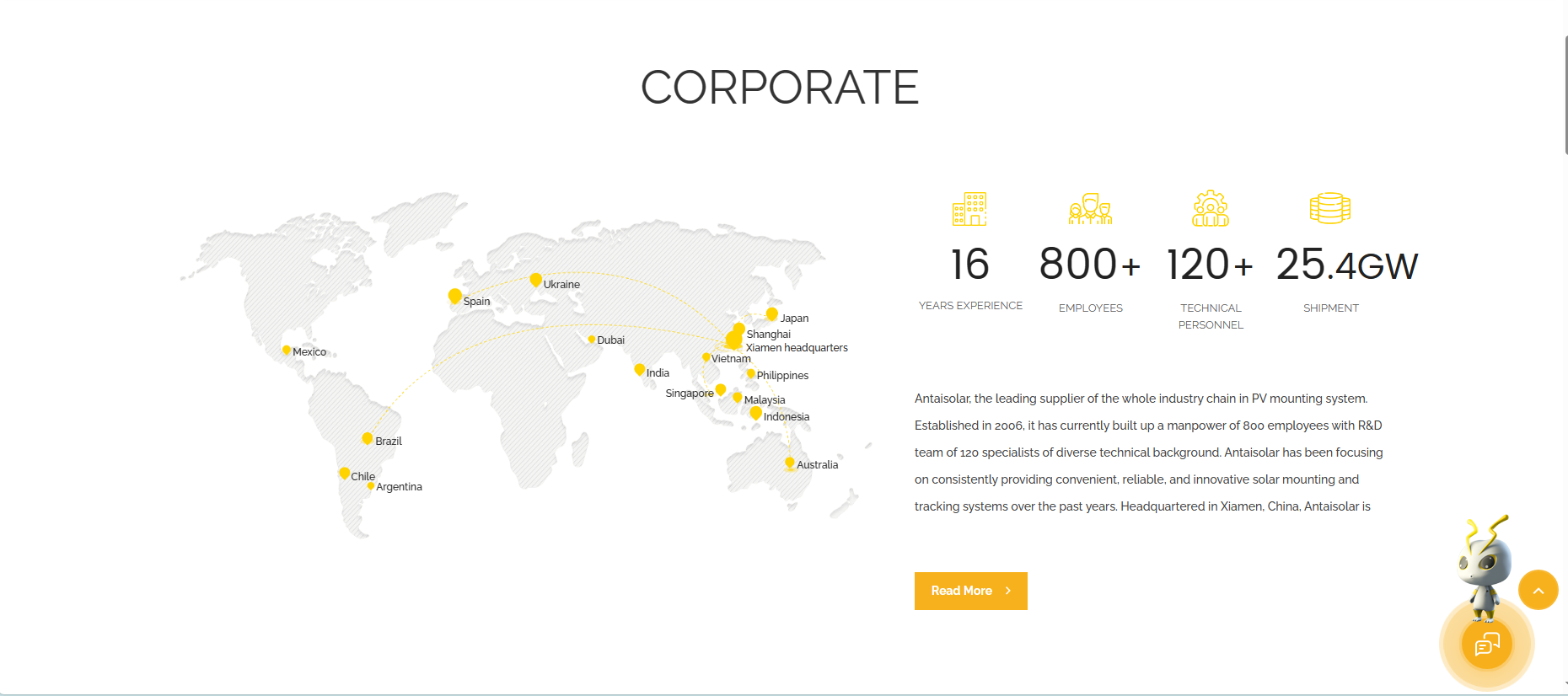The image size is (1568, 696).
Task: Click the Ukraine map pin
Action: [535, 280]
